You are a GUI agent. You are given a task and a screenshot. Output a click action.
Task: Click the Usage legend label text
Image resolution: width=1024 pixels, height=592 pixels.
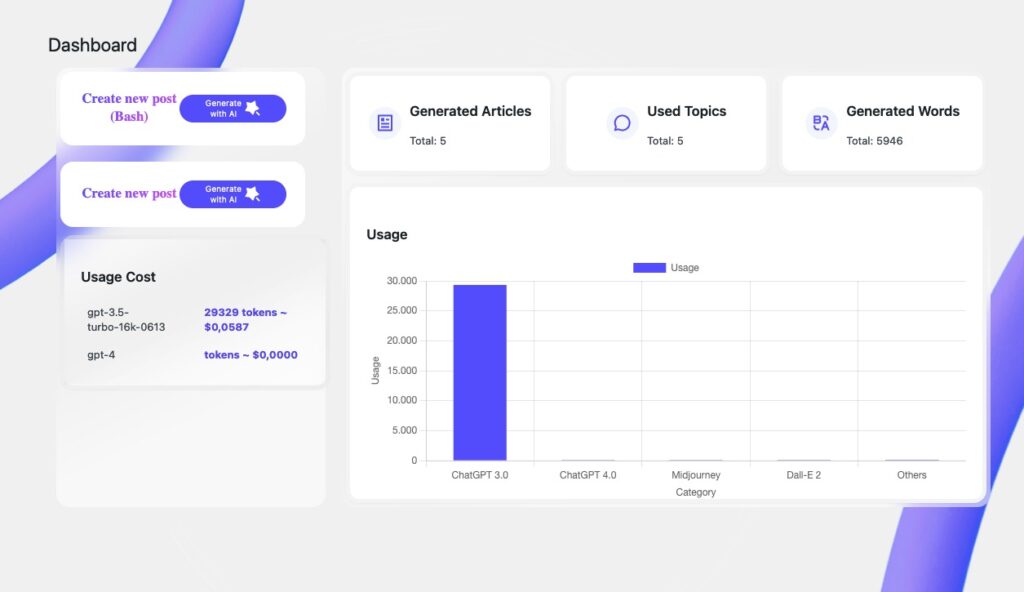click(684, 267)
